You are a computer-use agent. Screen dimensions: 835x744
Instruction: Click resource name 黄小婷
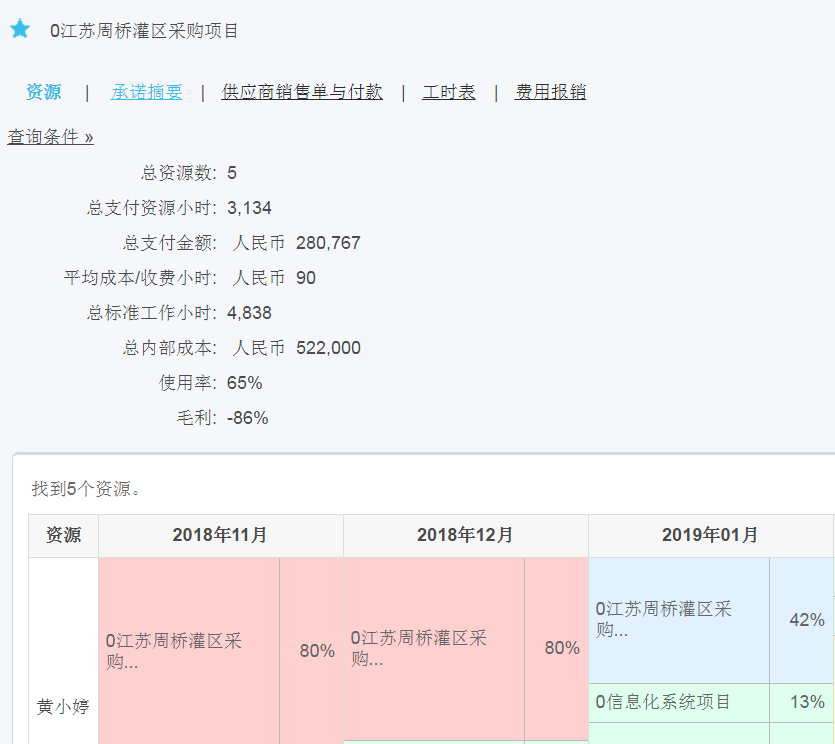click(x=63, y=706)
